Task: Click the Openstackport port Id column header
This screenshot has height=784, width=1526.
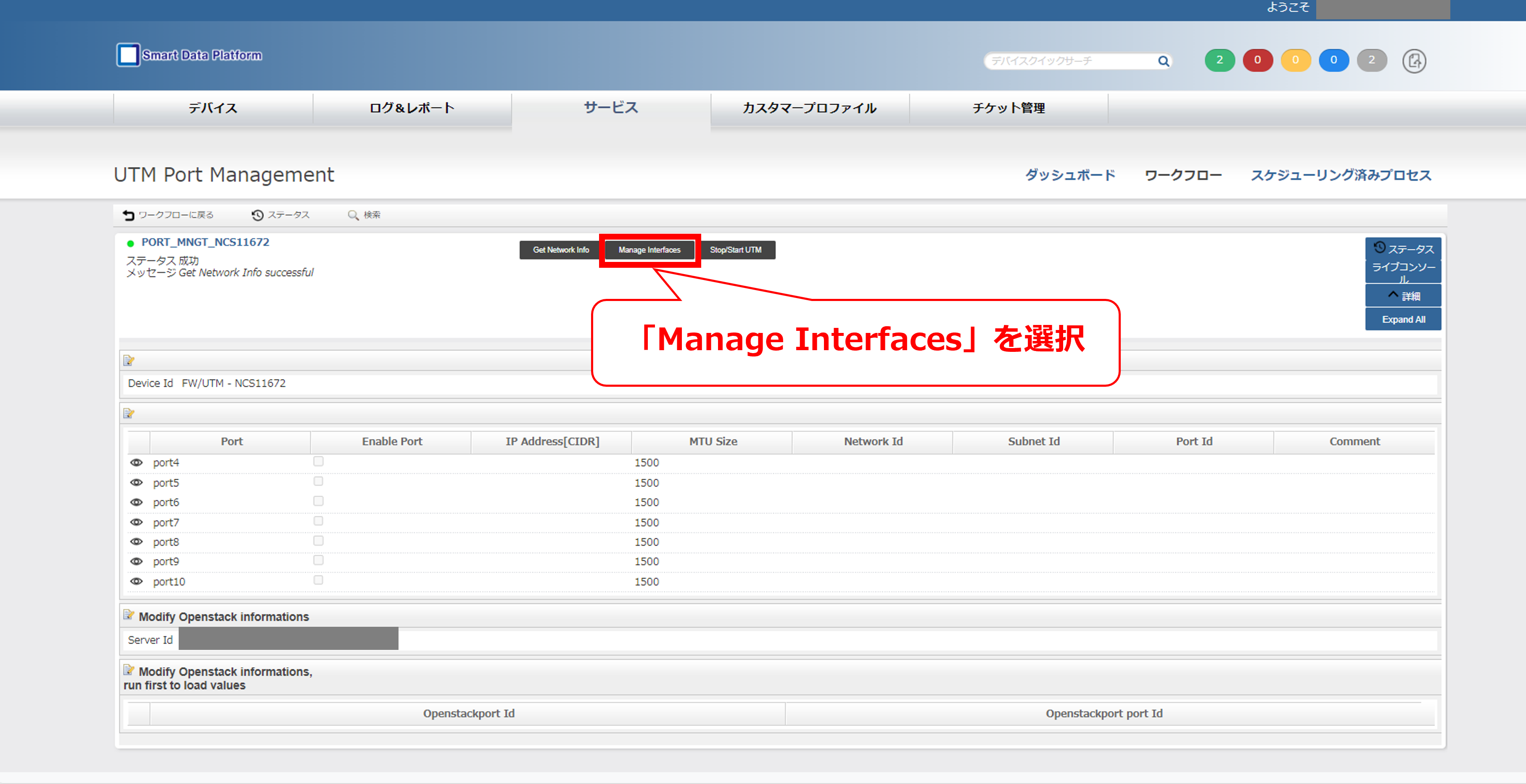Action: click(1104, 713)
